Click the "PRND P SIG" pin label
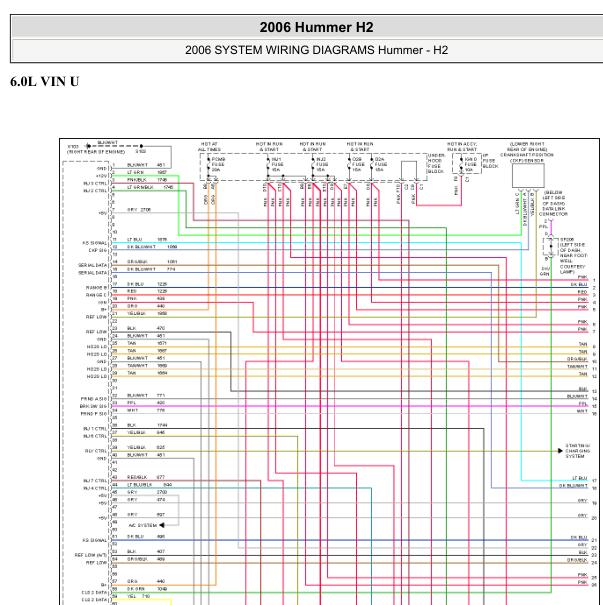The height and width of the screenshot is (605, 603). 94,414
